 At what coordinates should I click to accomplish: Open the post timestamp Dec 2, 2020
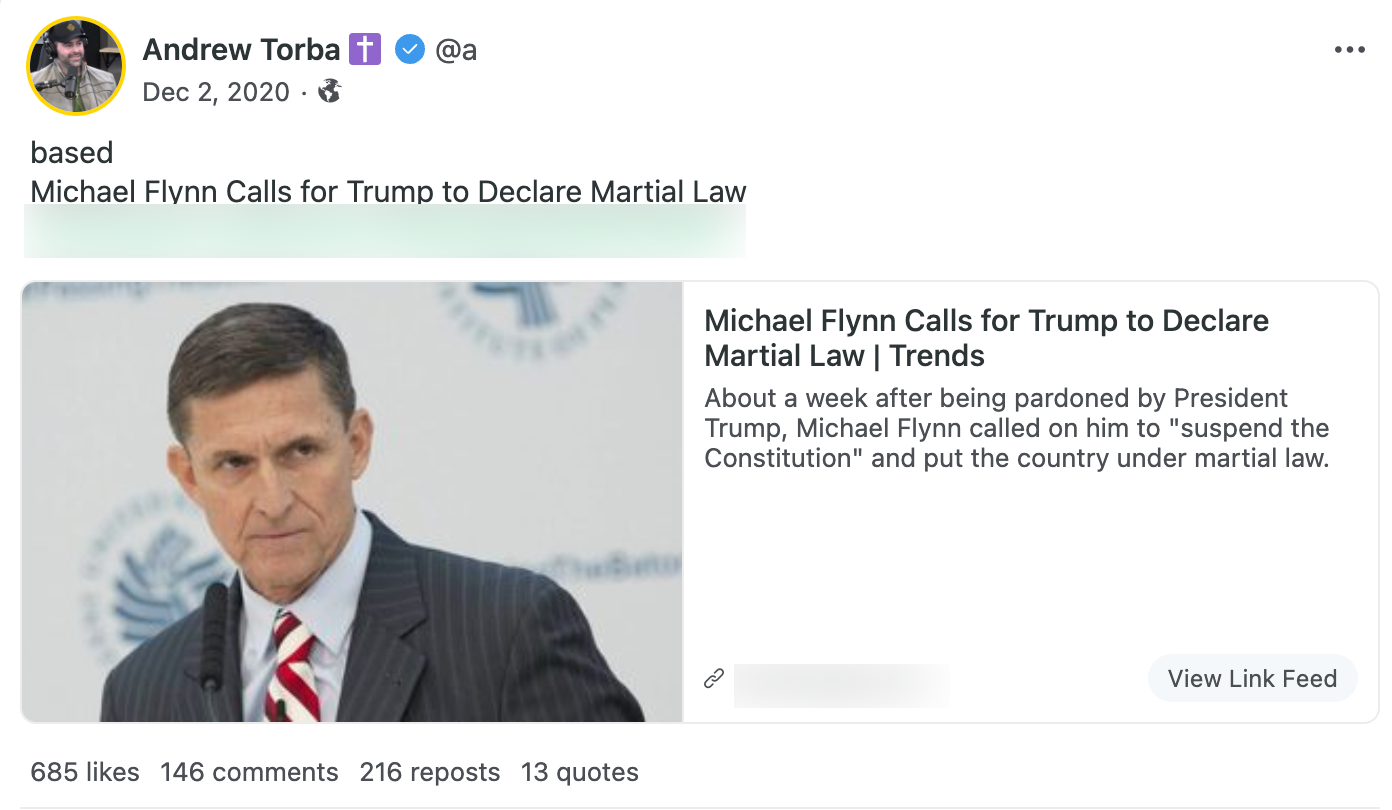[217, 91]
